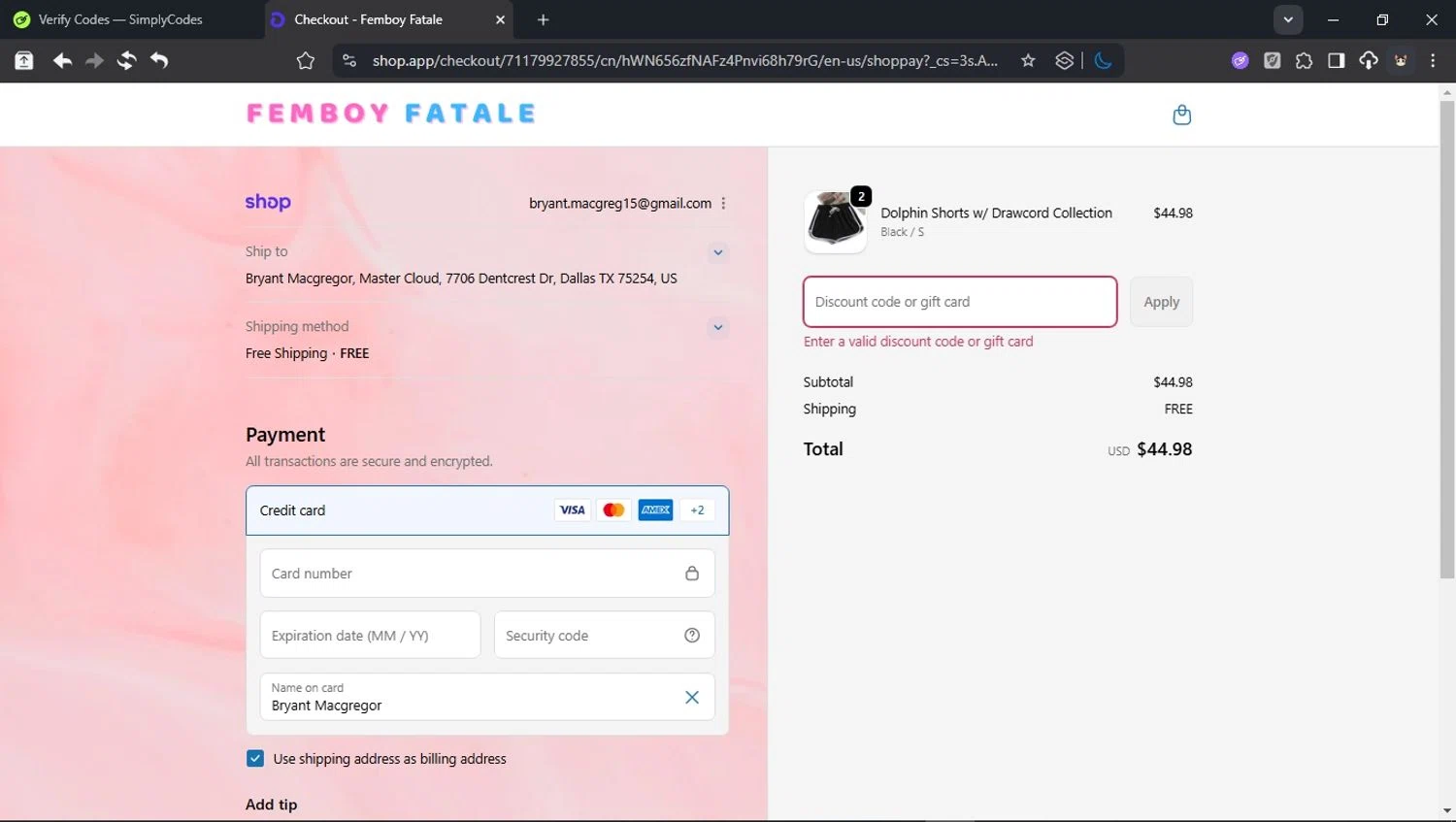Uncheck Use shipping address as billing address
This screenshot has width=1456, height=822.
pos(255,759)
